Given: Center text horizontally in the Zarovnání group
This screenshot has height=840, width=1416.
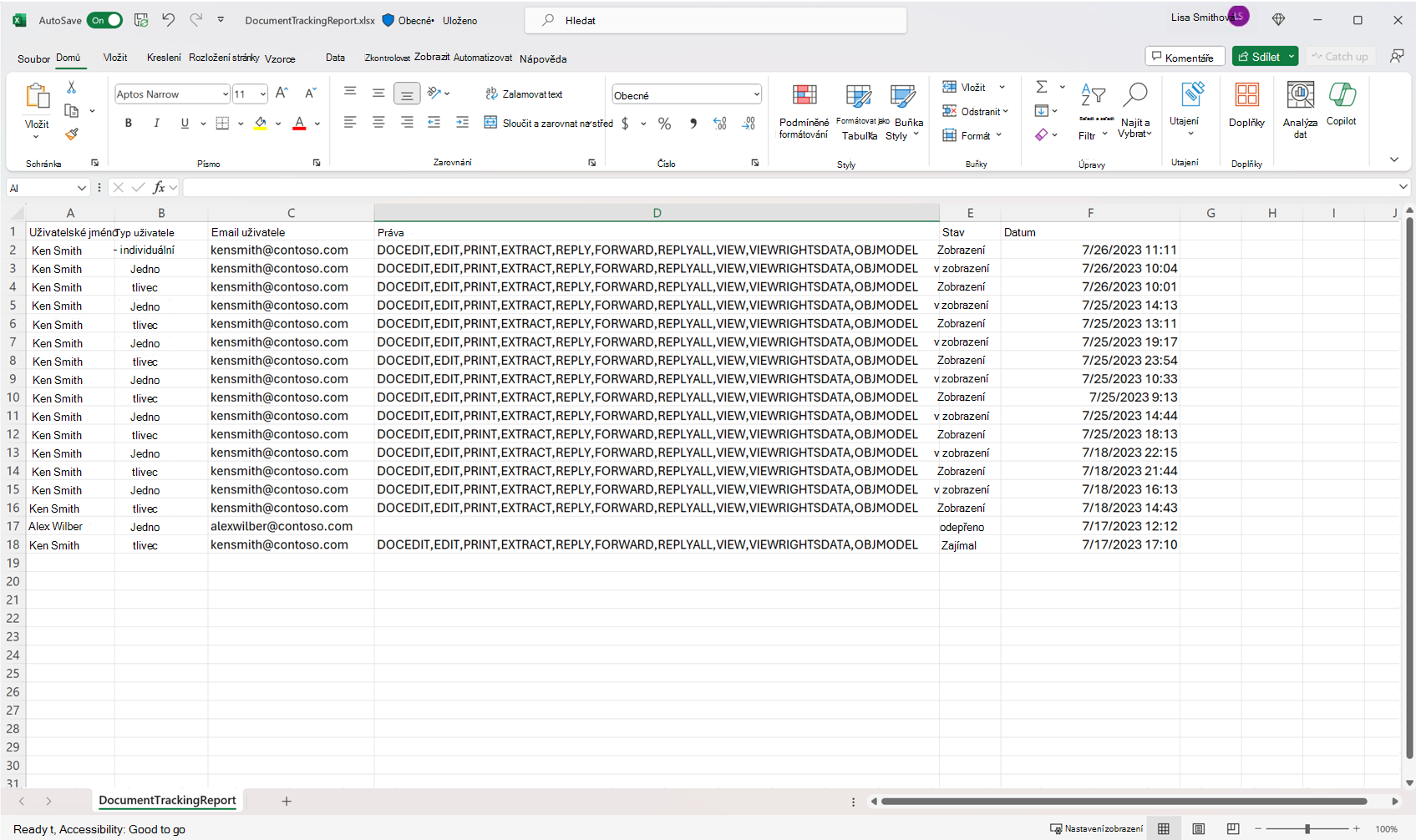Looking at the screenshot, I should pos(378,123).
